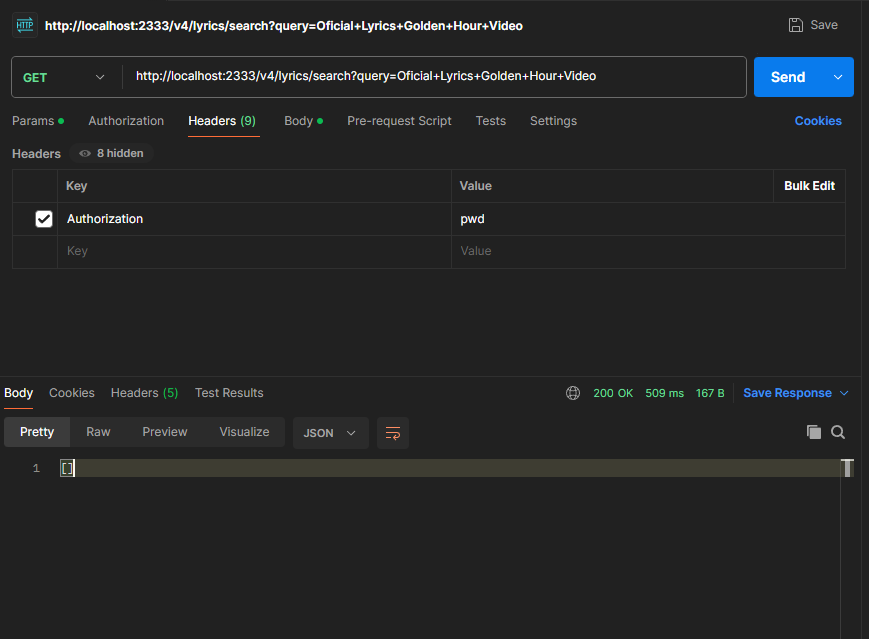Click the Save text label

pos(824,25)
